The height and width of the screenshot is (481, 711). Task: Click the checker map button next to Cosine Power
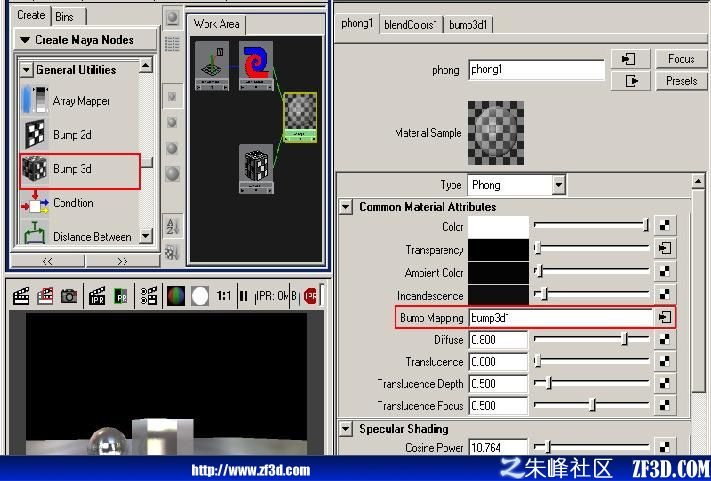[665, 446]
